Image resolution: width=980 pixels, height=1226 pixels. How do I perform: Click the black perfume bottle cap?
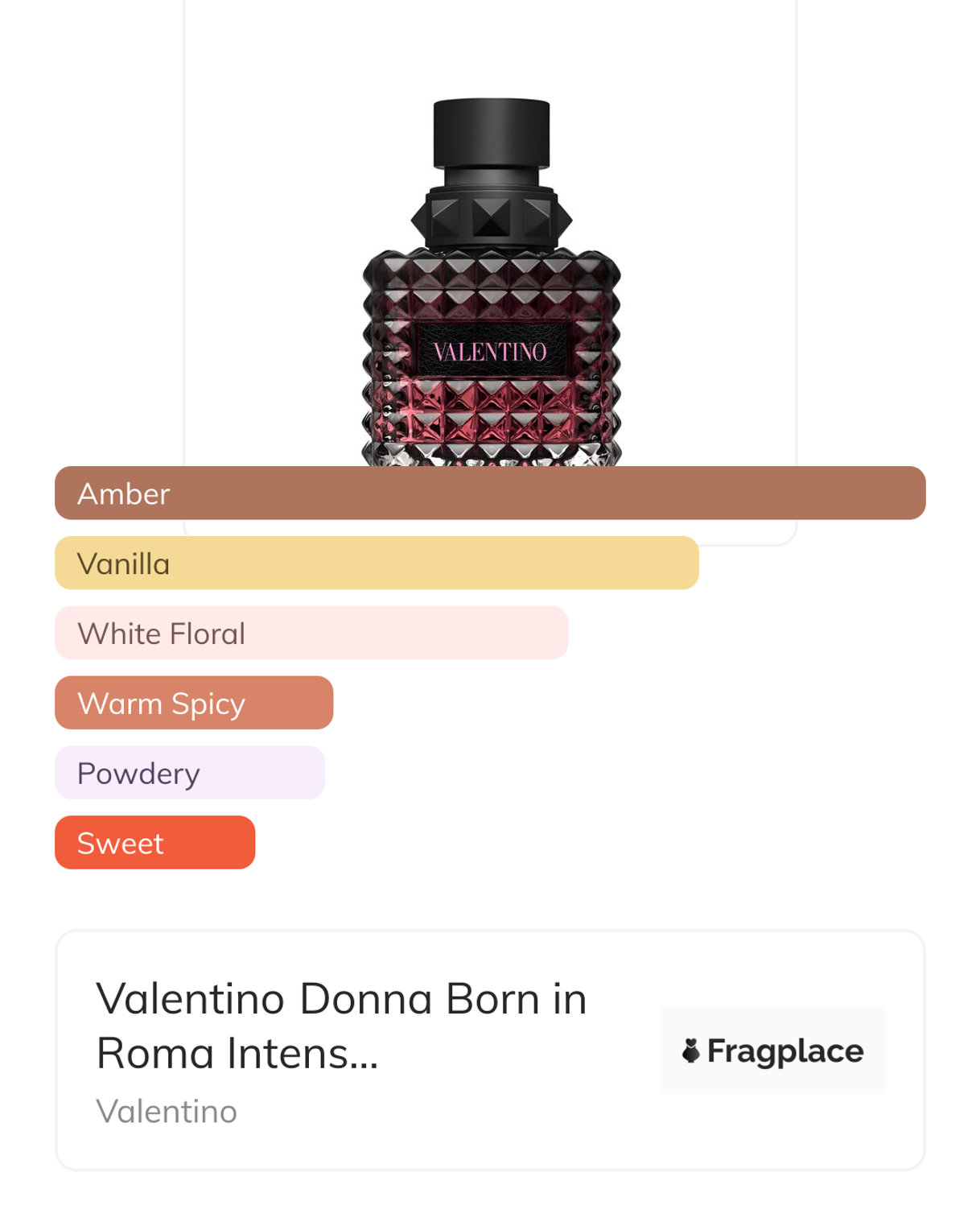point(492,133)
